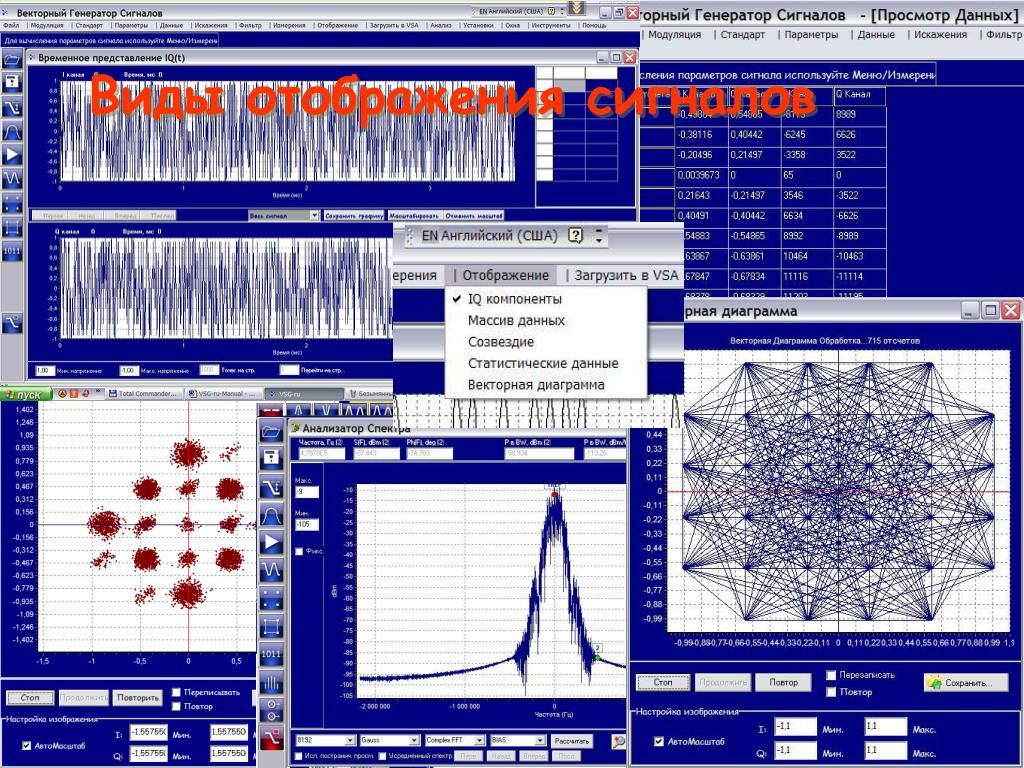Click 'Рассчитать' button in Spectrum Analyzer
This screenshot has width=1024, height=768.
[571, 741]
